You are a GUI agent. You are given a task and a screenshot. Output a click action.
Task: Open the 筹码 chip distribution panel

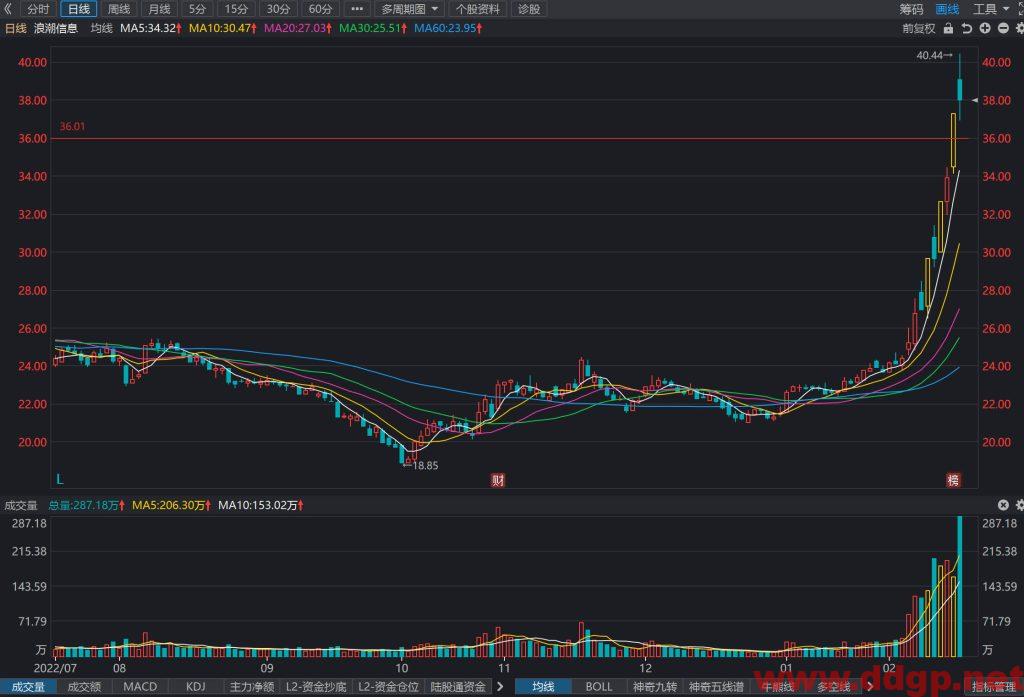(x=911, y=9)
